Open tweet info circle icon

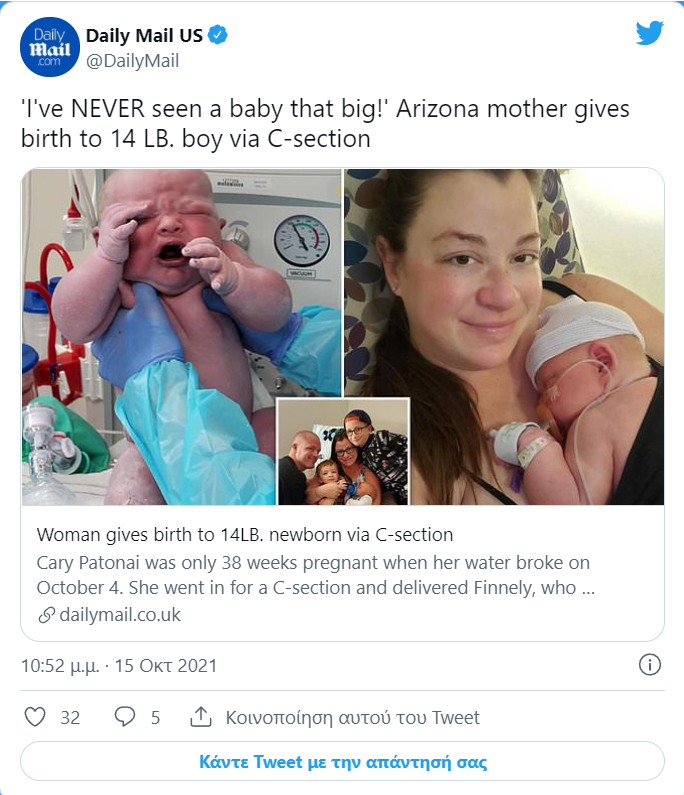(649, 665)
